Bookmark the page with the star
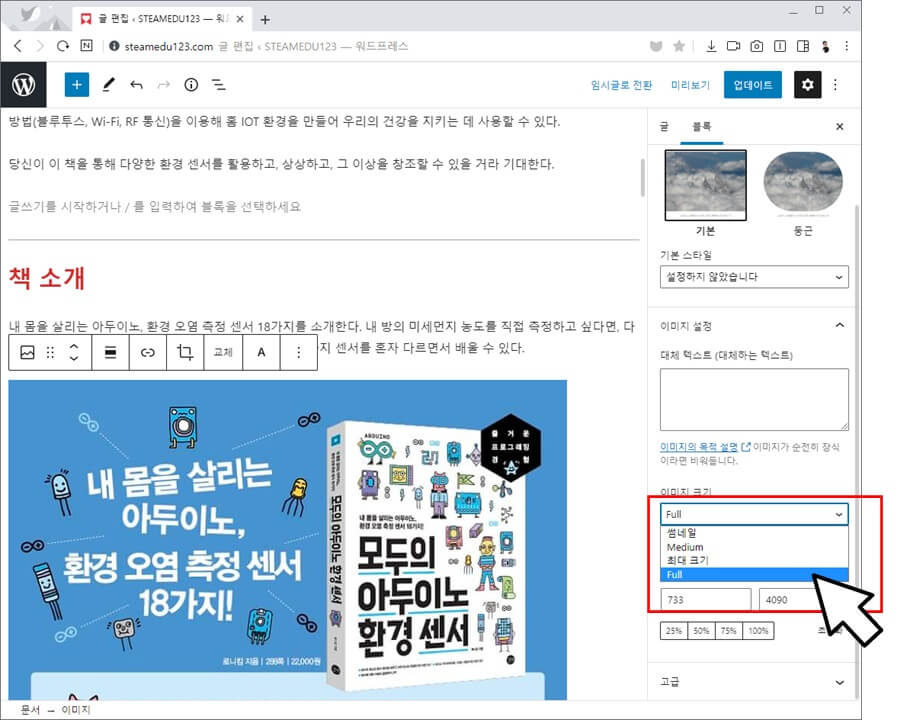 click(679, 46)
